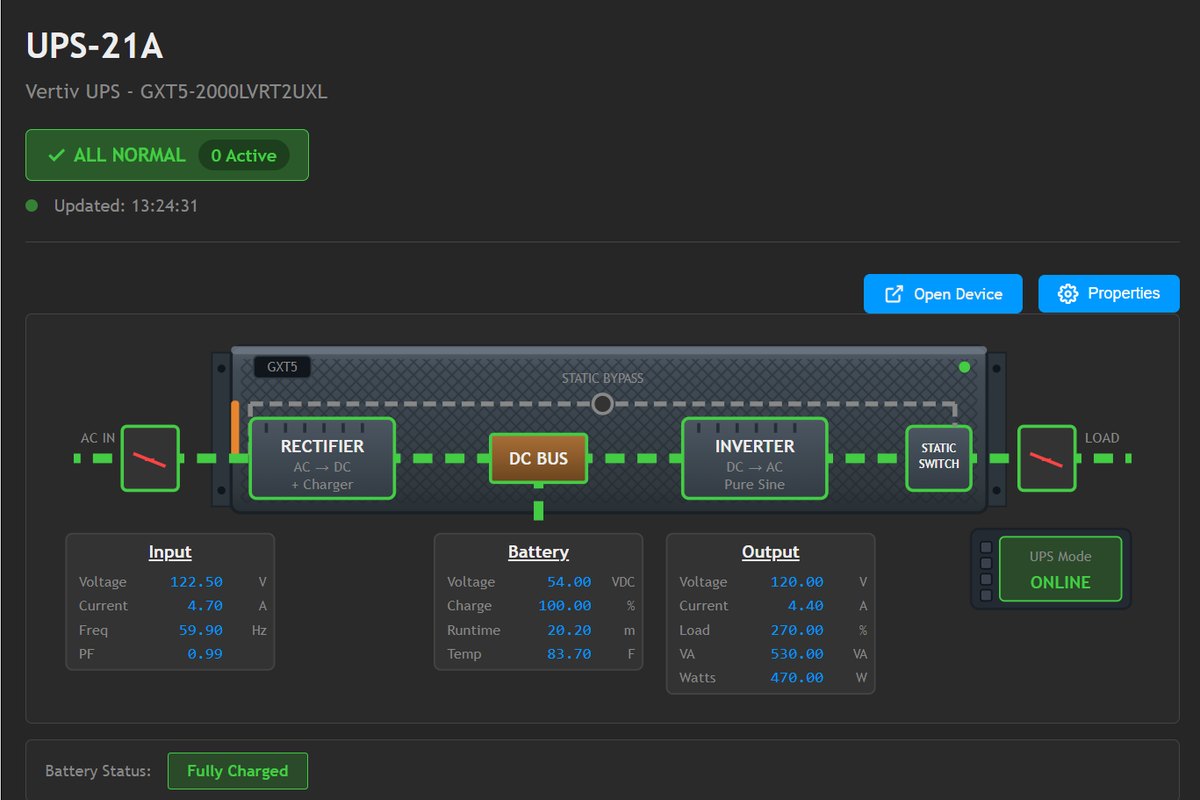
Task: Click the battery voltage value 54.00
Action: pyautogui.click(x=569, y=582)
